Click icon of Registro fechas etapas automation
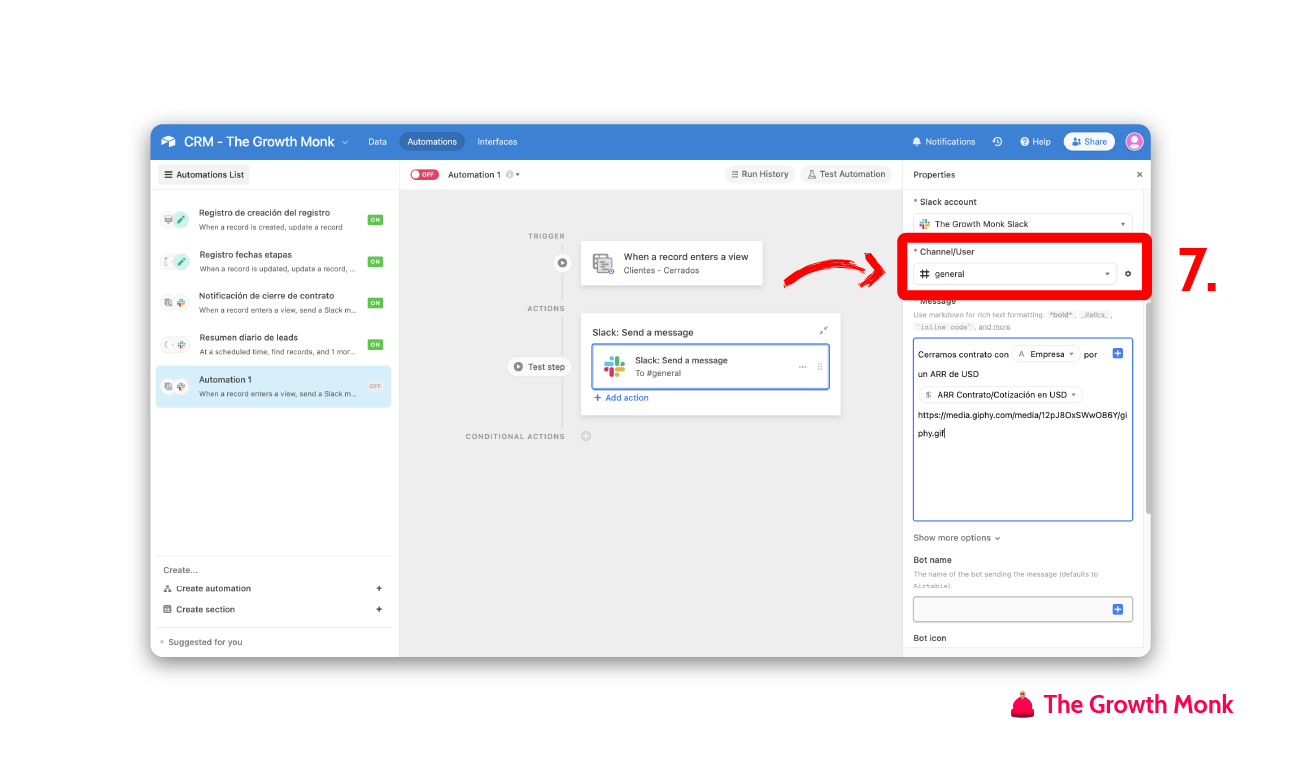The height and width of the screenshot is (781, 1301). pyautogui.click(x=176, y=262)
